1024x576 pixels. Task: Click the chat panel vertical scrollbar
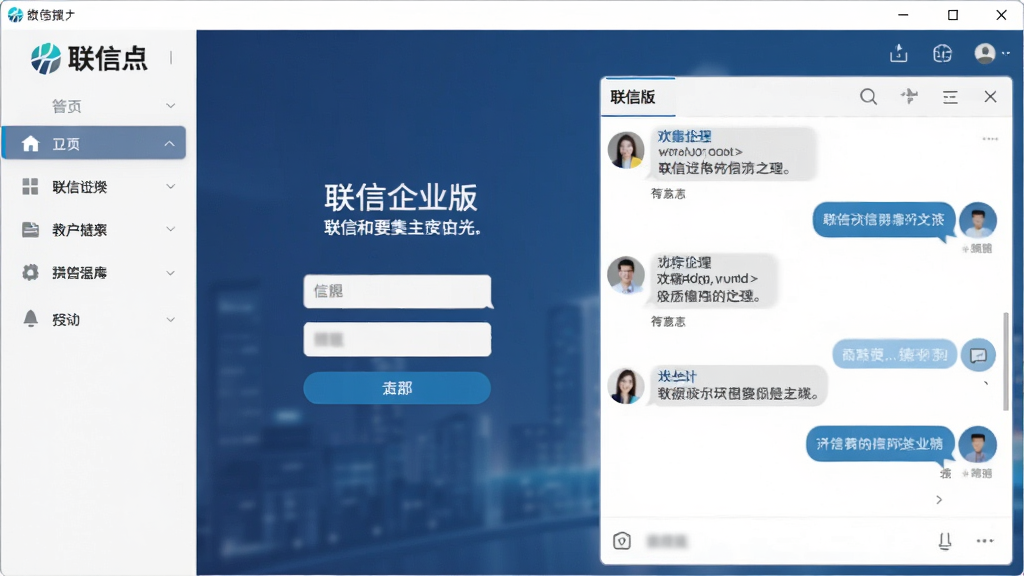(1006, 360)
